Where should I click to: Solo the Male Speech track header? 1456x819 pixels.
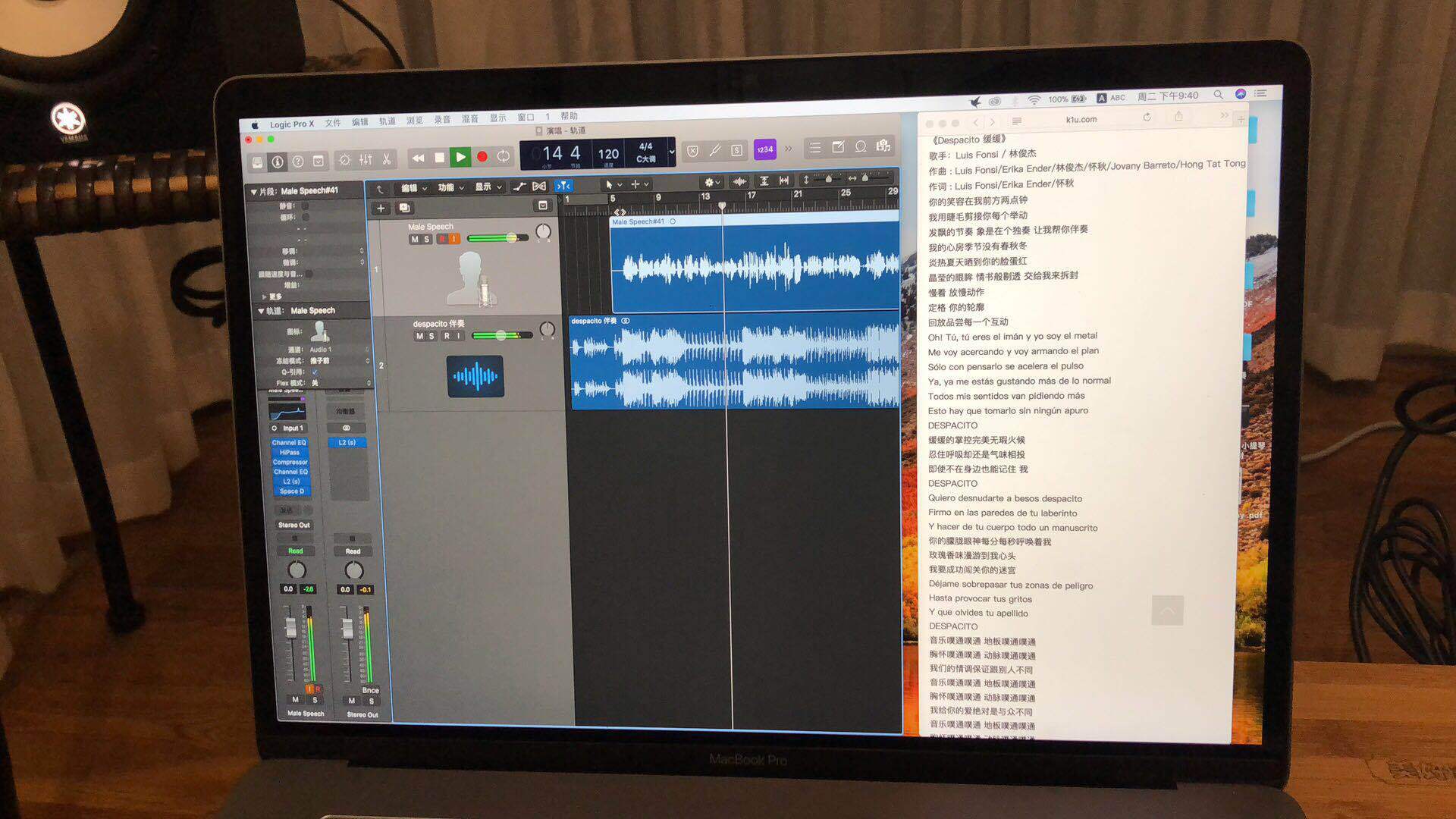pyautogui.click(x=427, y=240)
